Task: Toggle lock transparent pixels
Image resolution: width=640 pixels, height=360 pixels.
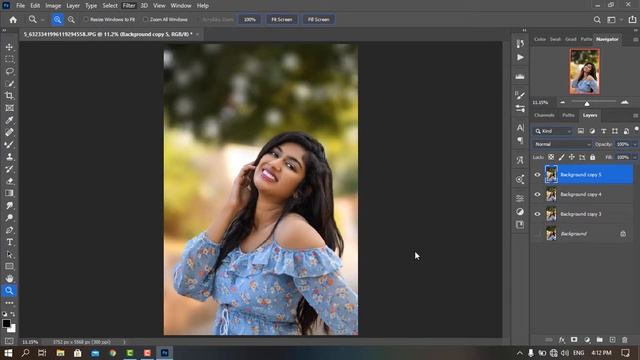Action: (x=551, y=157)
